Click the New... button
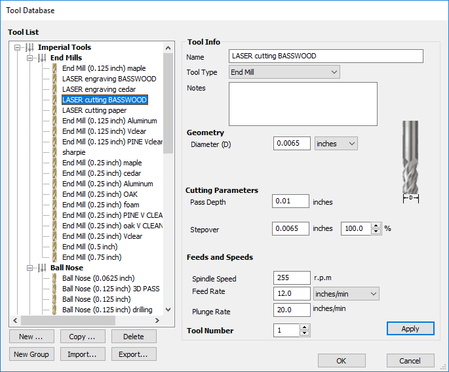 [32, 337]
